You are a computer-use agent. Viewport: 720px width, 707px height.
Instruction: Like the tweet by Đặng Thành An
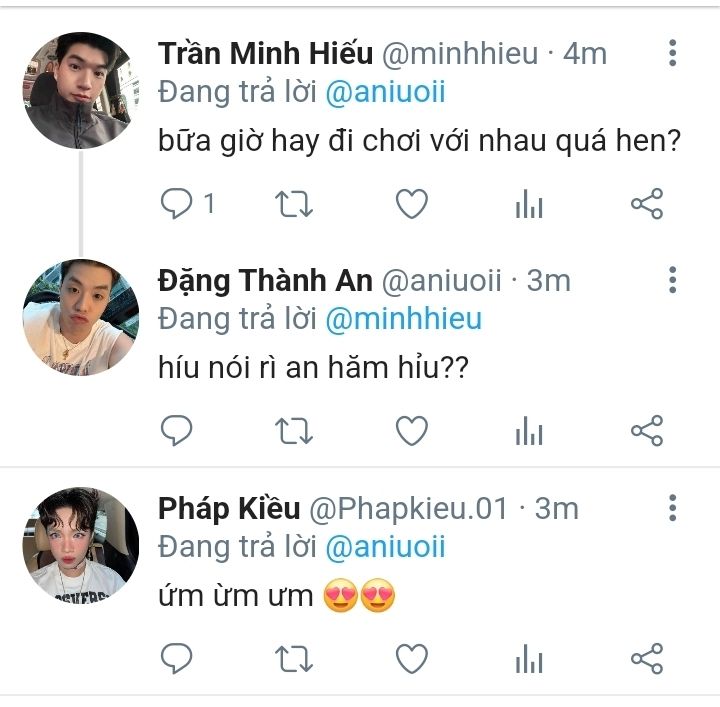[x=411, y=431]
